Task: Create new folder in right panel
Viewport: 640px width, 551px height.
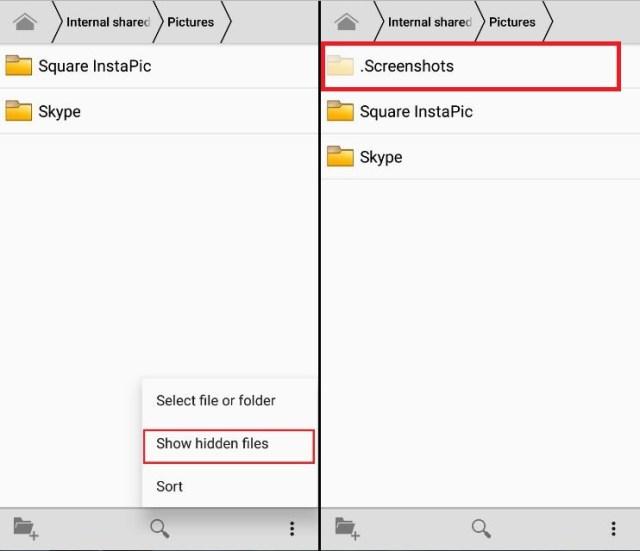Action: 348,529
